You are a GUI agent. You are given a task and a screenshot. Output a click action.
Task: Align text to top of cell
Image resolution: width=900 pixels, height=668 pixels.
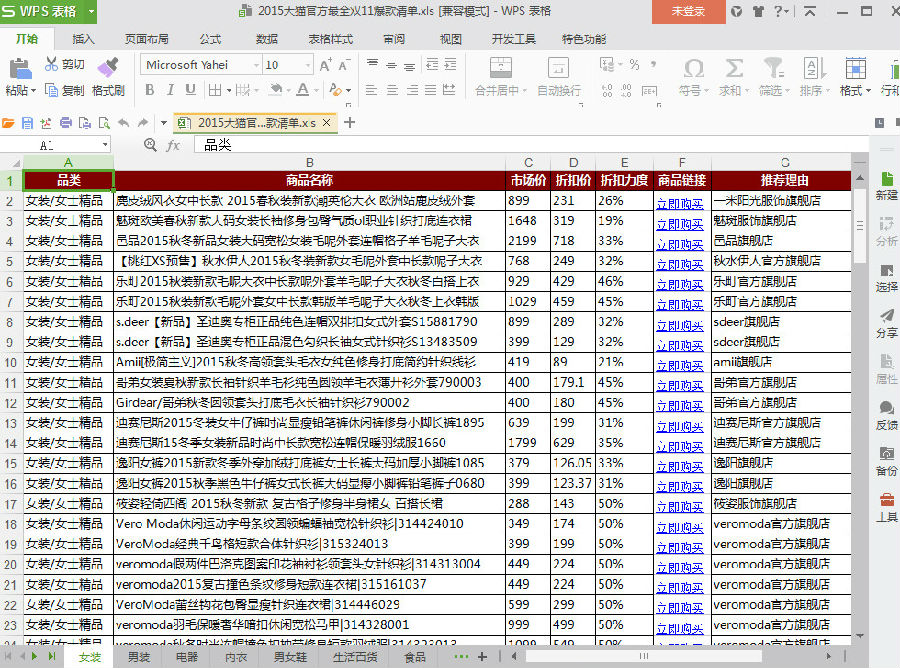[x=373, y=63]
